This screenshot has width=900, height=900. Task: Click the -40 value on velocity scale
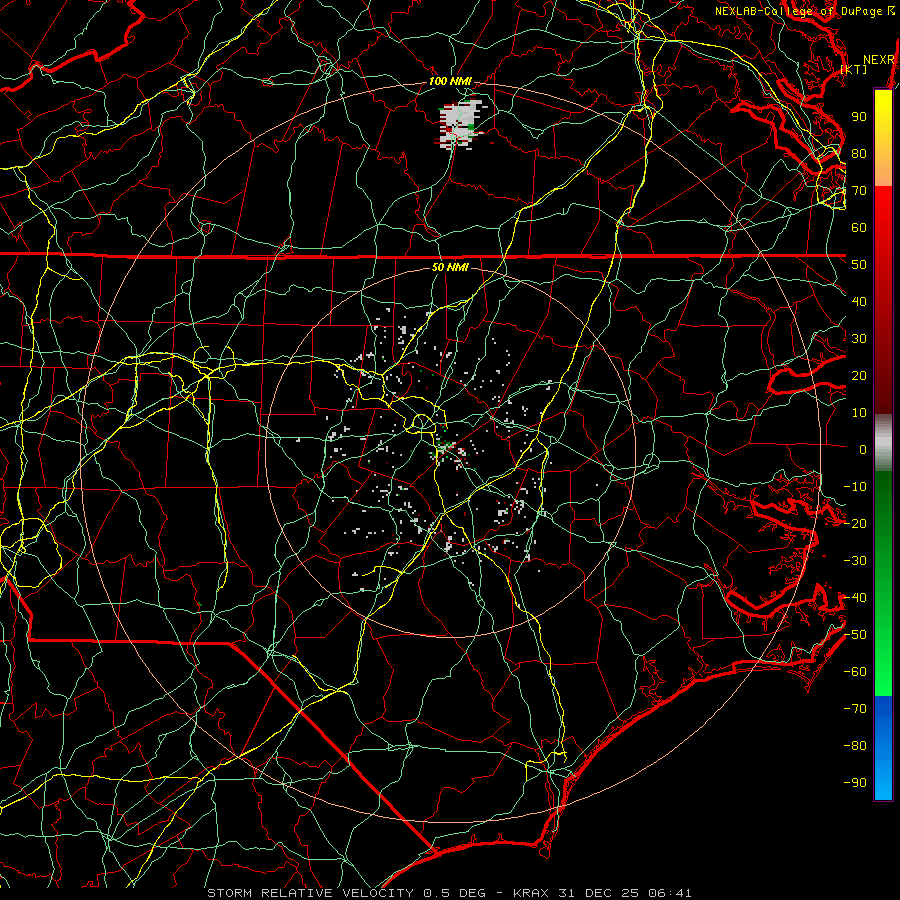point(855,598)
